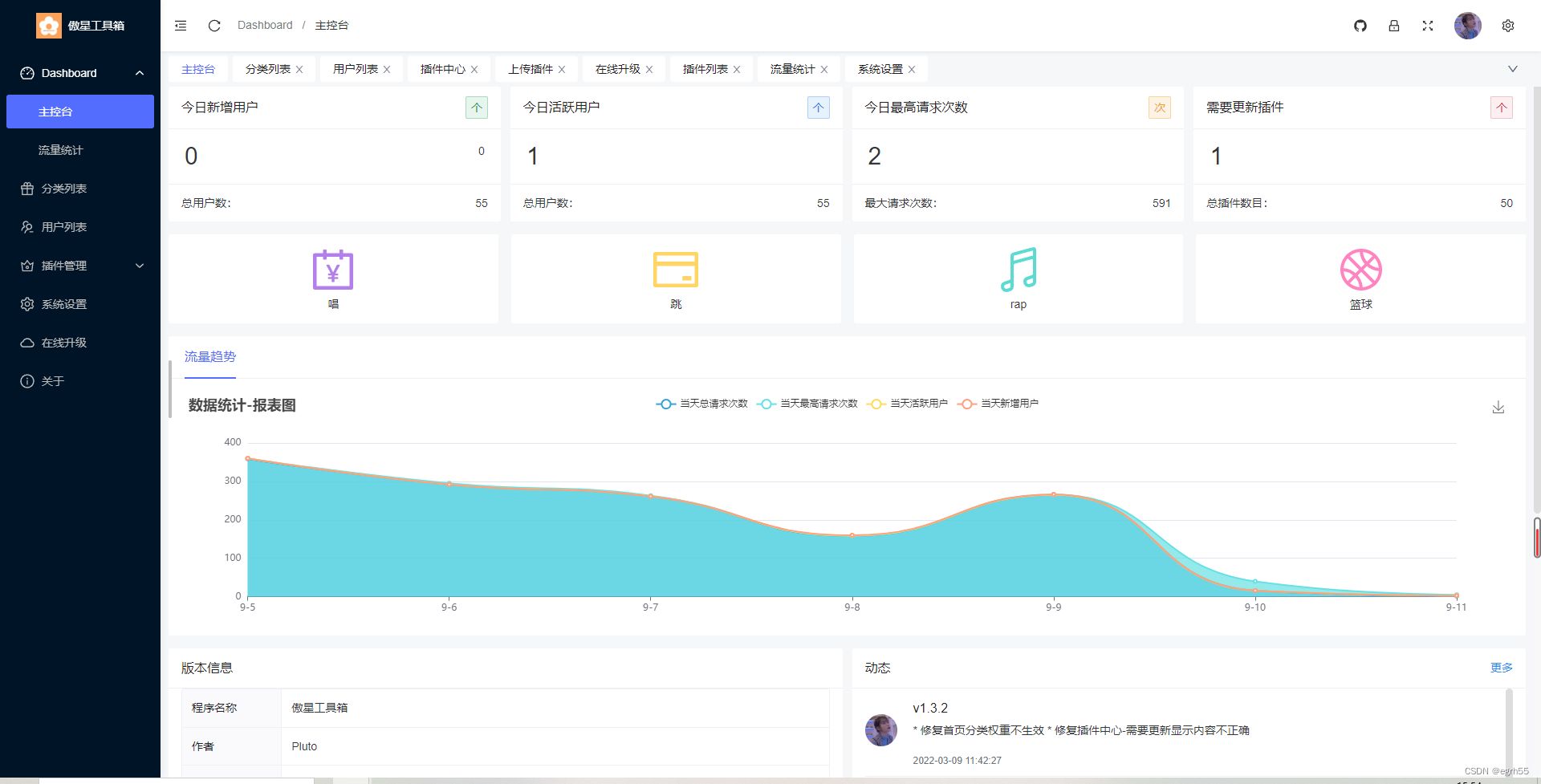This screenshot has width=1541, height=784.
Task: Click the rap music note icon
Action: click(x=1018, y=270)
